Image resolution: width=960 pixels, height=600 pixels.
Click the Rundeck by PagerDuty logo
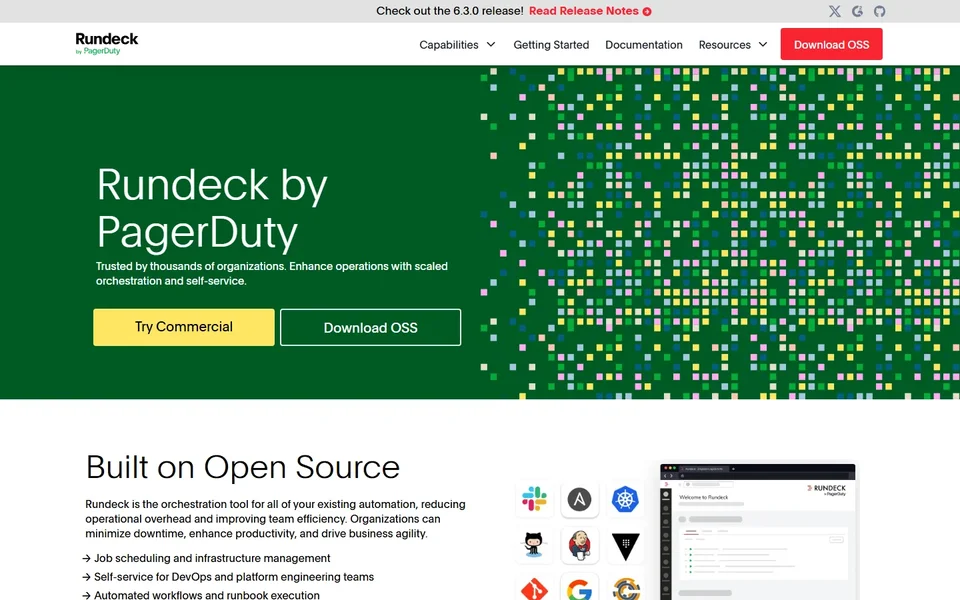coord(107,43)
